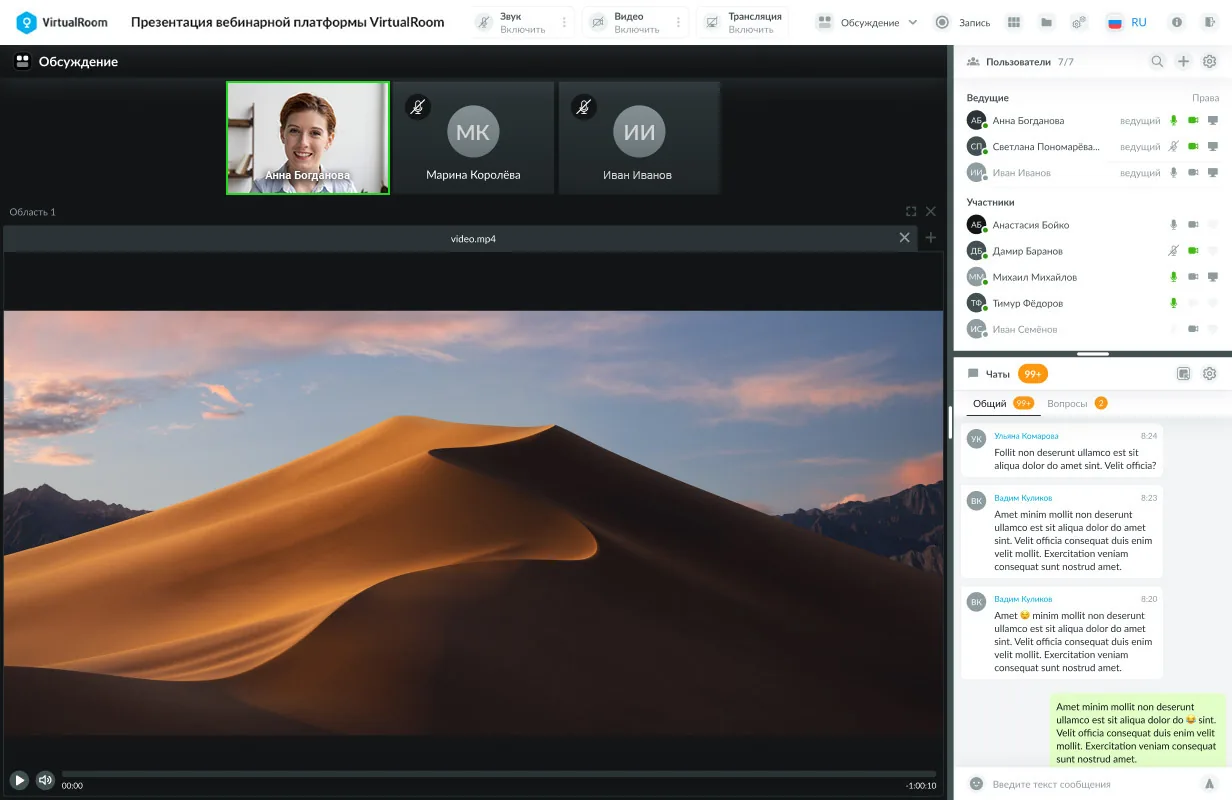
Task: Toggle Дамир Баранов's camera permission
Action: (1193, 251)
